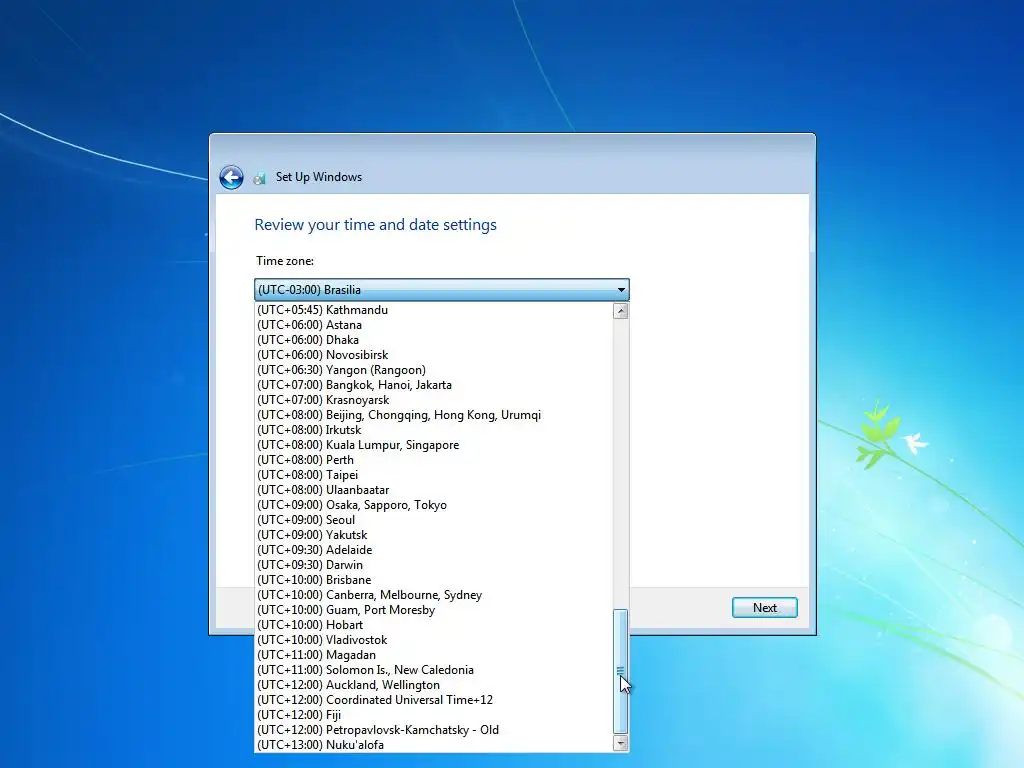Choose (UTC+09:30) Darwin

pos(434,565)
